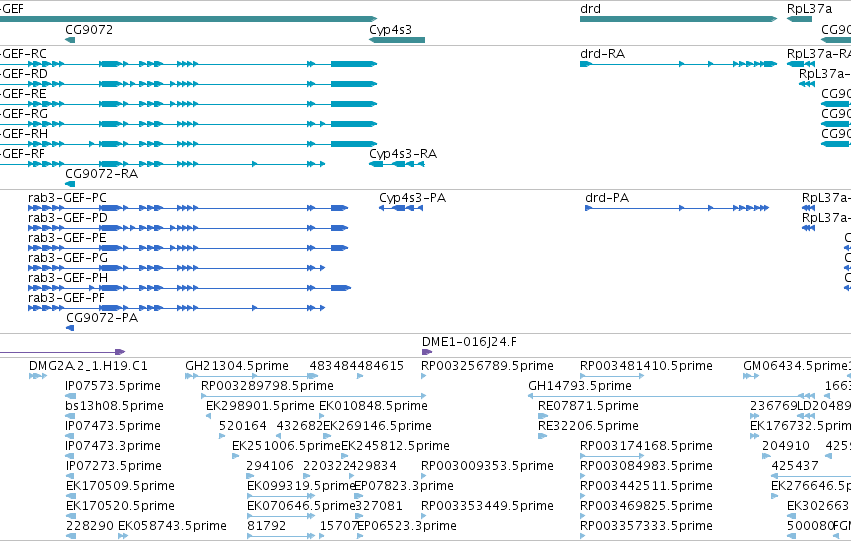The image size is (851, 541).
Task: Select the CG9072 gene arrow
Action: 70,40
